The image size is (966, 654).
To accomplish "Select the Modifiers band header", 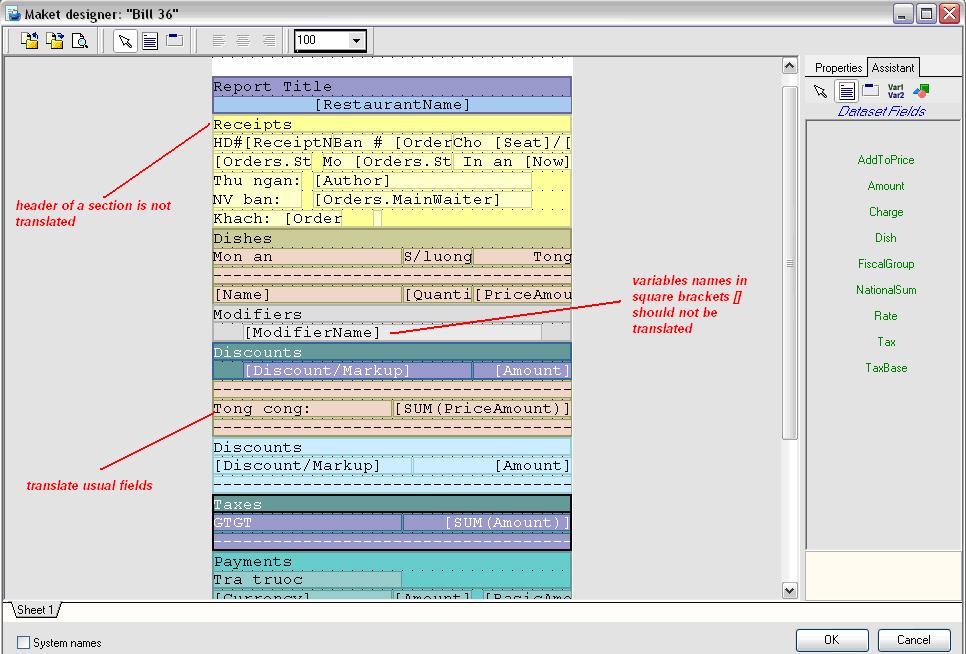I will [392, 314].
